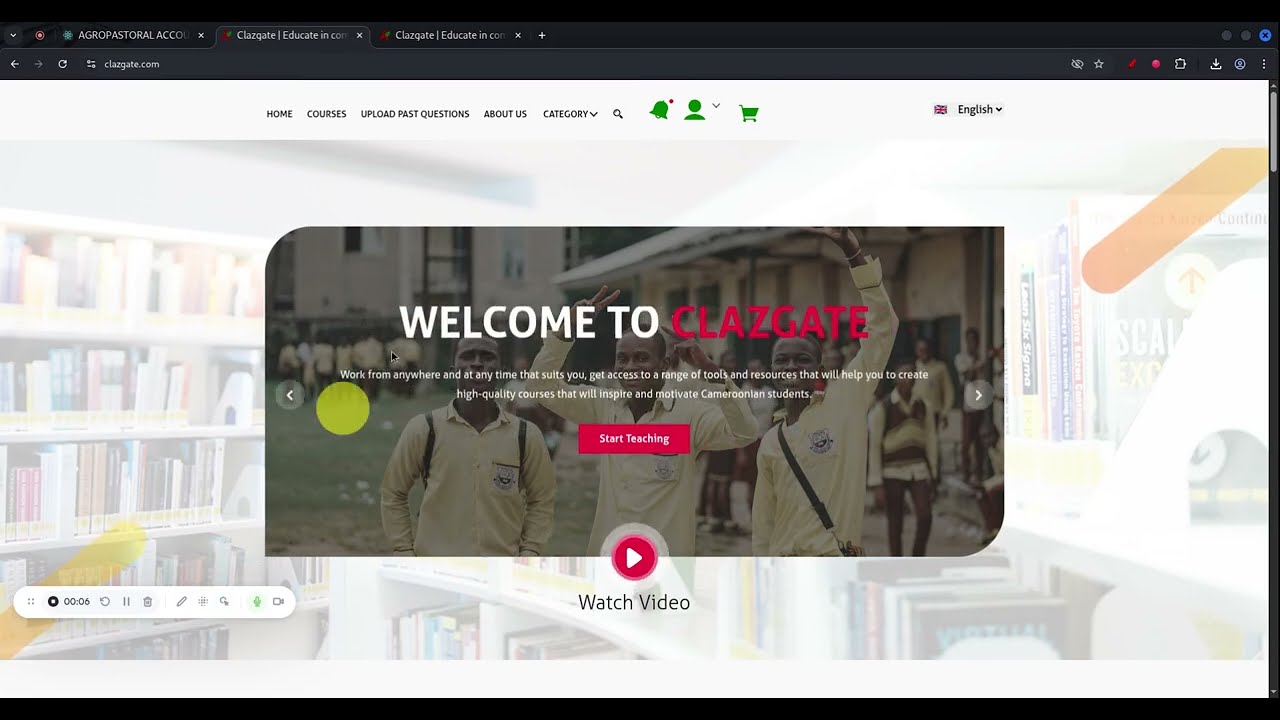Select the cursor highlight tool

coord(224,601)
